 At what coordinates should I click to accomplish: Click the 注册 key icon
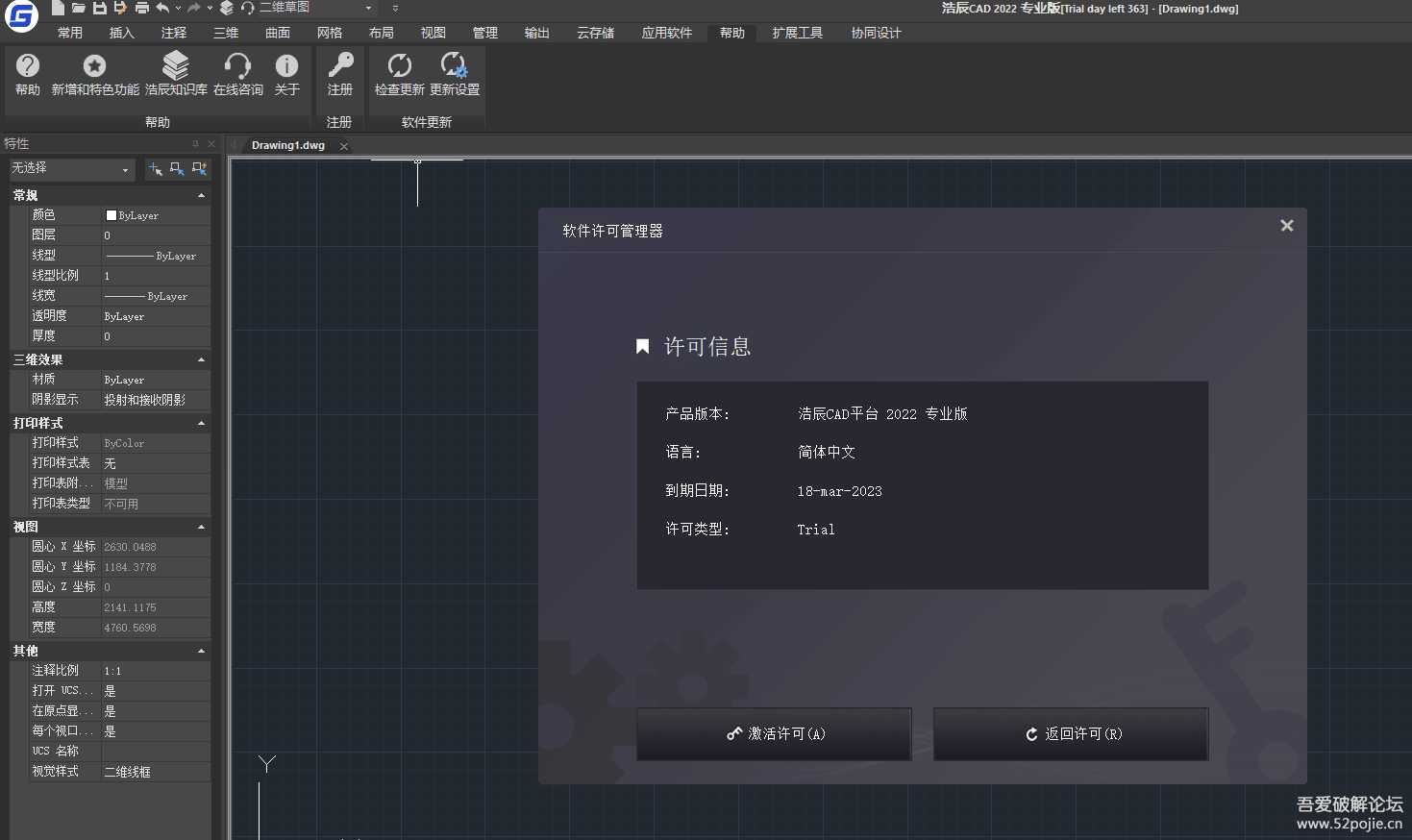click(x=340, y=66)
